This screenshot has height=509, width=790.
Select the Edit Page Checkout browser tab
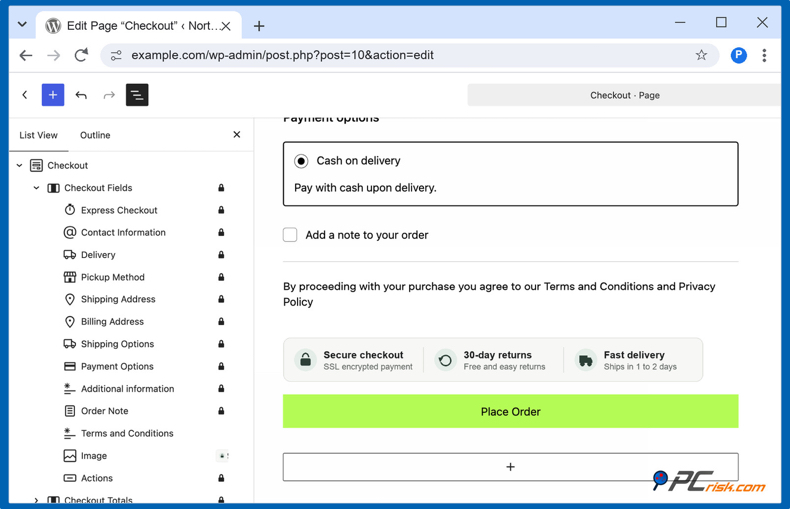[x=138, y=26]
